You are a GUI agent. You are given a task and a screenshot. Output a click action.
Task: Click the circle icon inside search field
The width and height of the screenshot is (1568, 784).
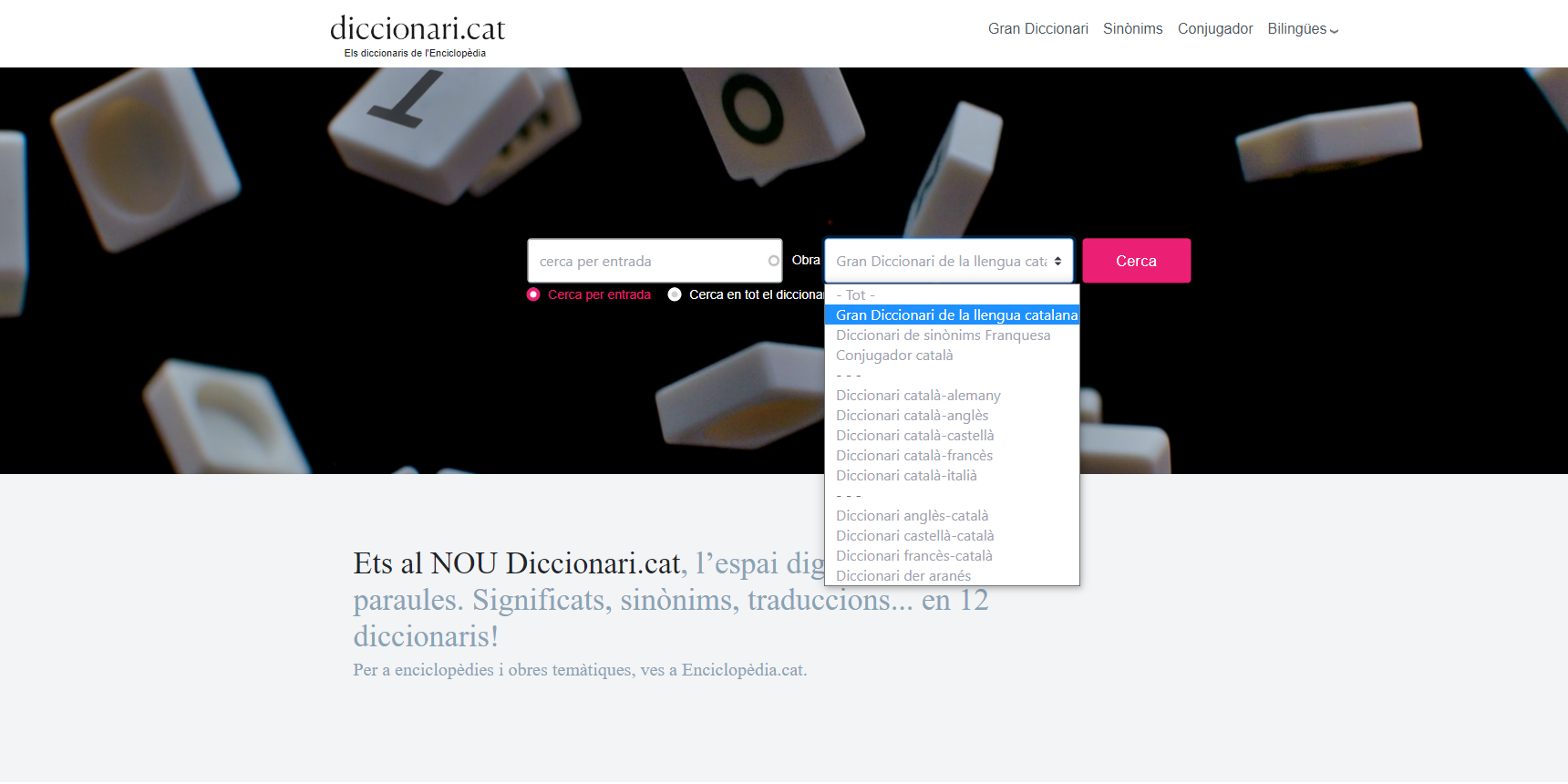[773, 261]
